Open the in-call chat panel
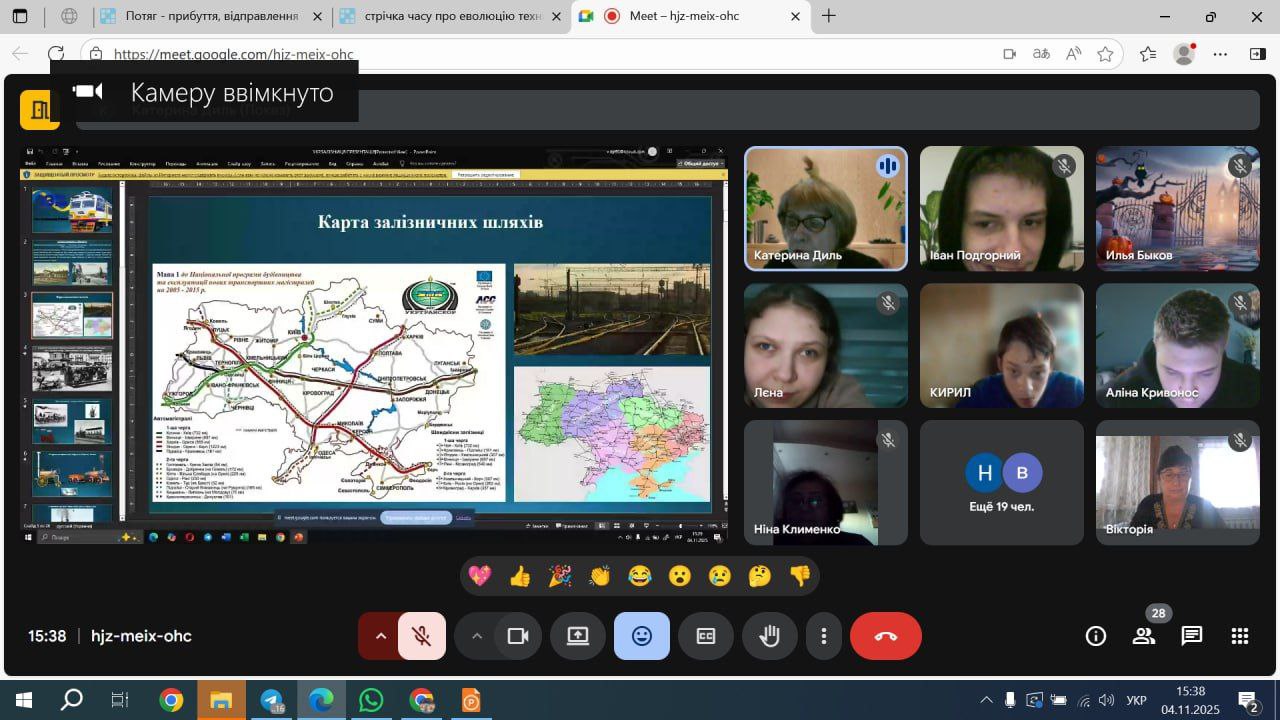The width and height of the screenshot is (1280, 720). (x=1191, y=636)
